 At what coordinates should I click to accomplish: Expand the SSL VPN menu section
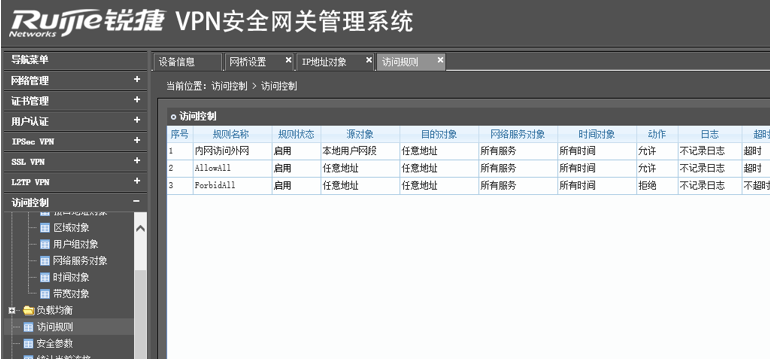click(x=137, y=161)
